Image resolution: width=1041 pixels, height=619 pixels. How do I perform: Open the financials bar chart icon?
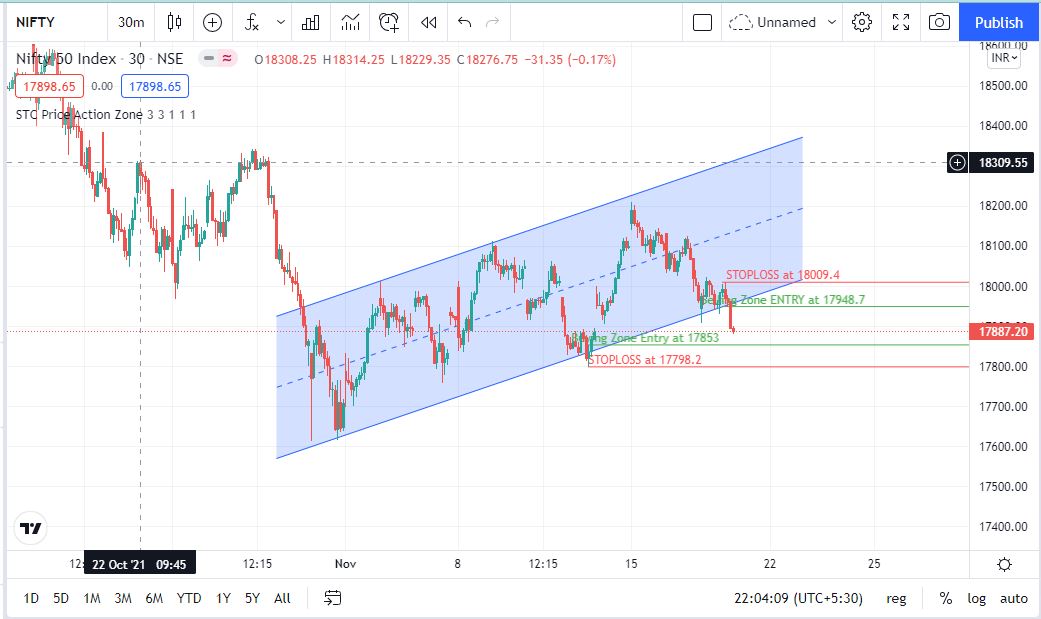coord(311,22)
